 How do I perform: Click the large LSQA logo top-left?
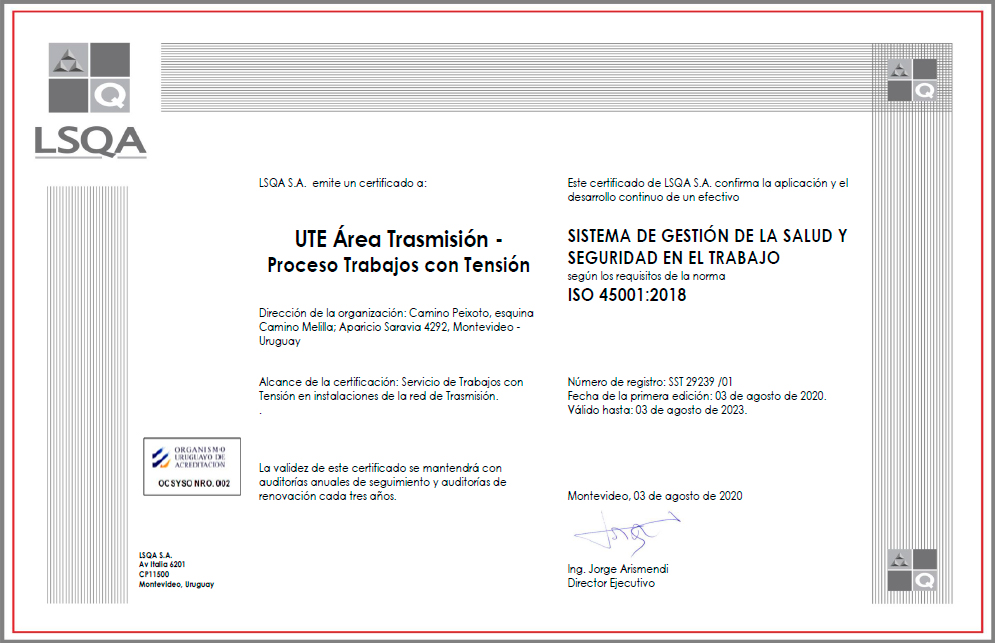tap(89, 100)
